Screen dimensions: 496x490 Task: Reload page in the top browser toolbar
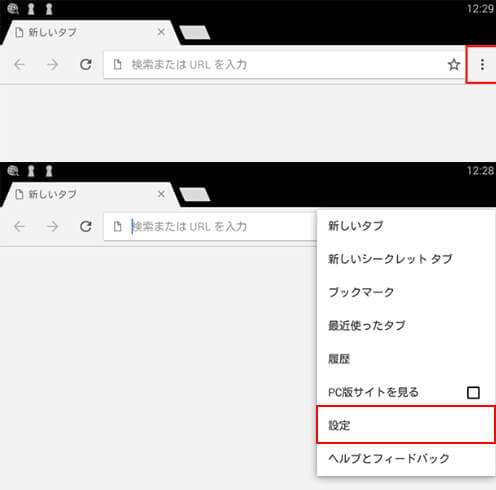(86, 64)
